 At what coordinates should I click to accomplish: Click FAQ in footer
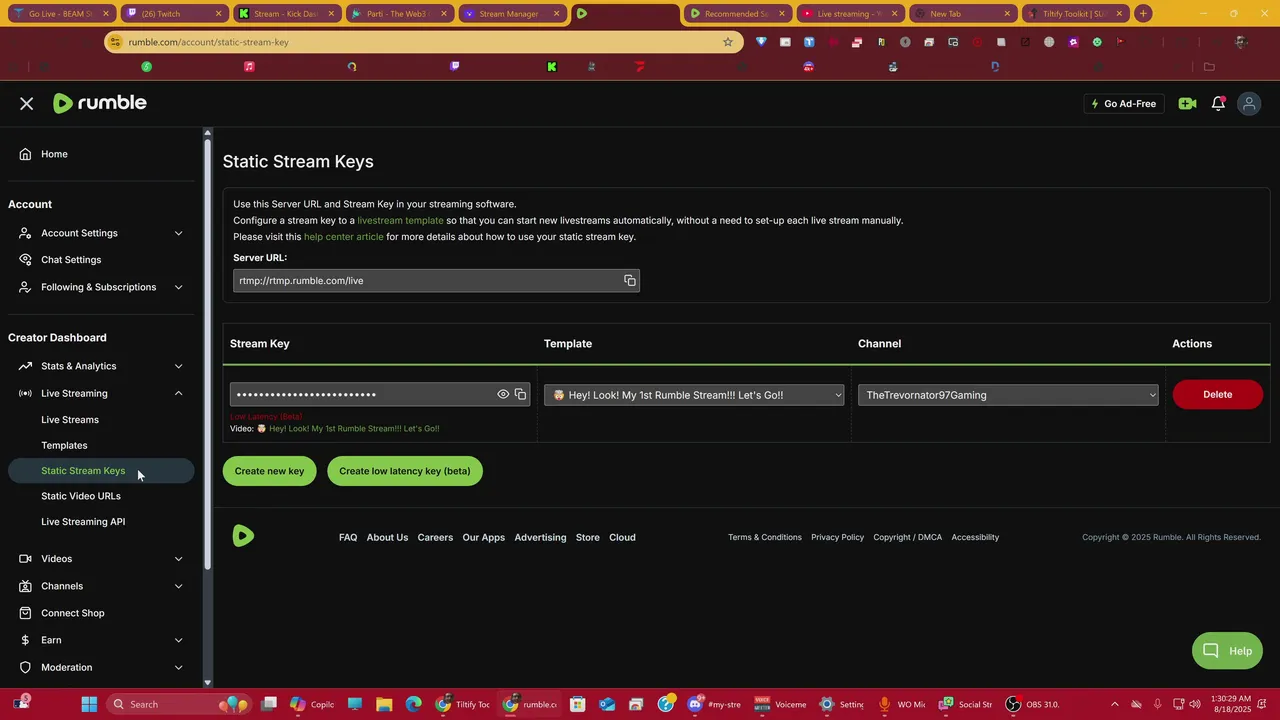(348, 537)
